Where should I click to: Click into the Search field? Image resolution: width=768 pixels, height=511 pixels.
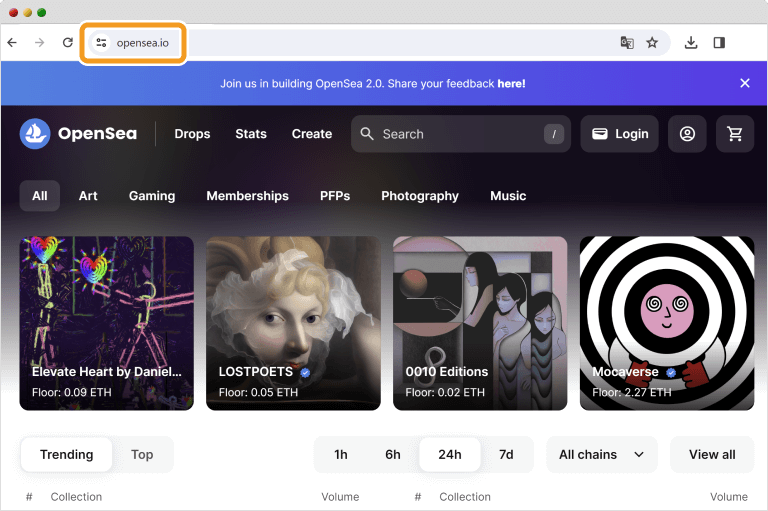pos(460,134)
